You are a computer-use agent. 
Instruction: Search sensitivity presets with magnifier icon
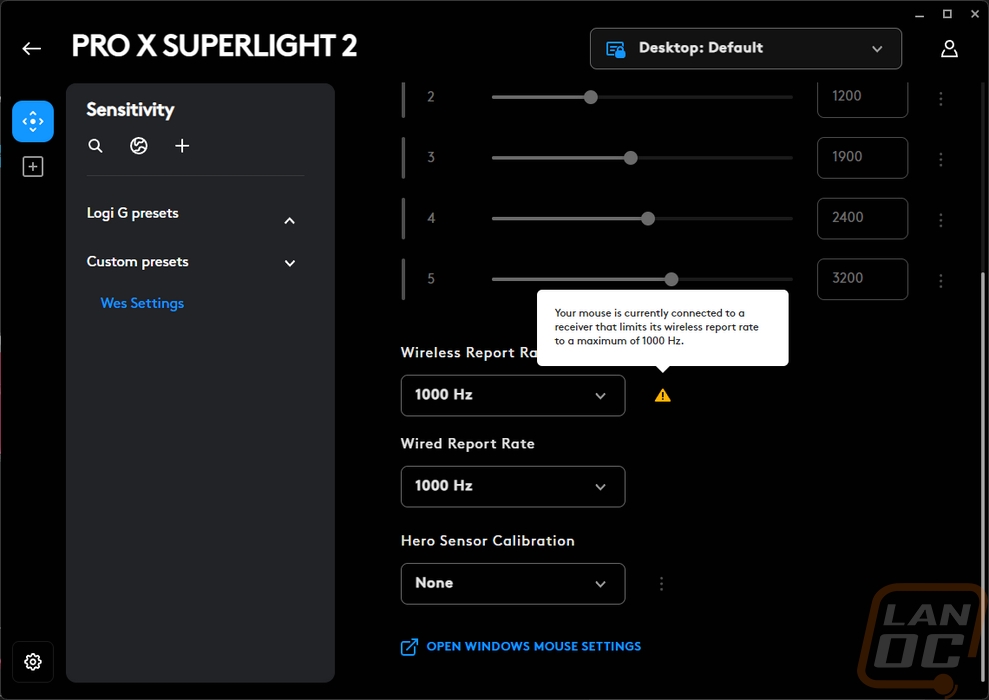[95, 146]
